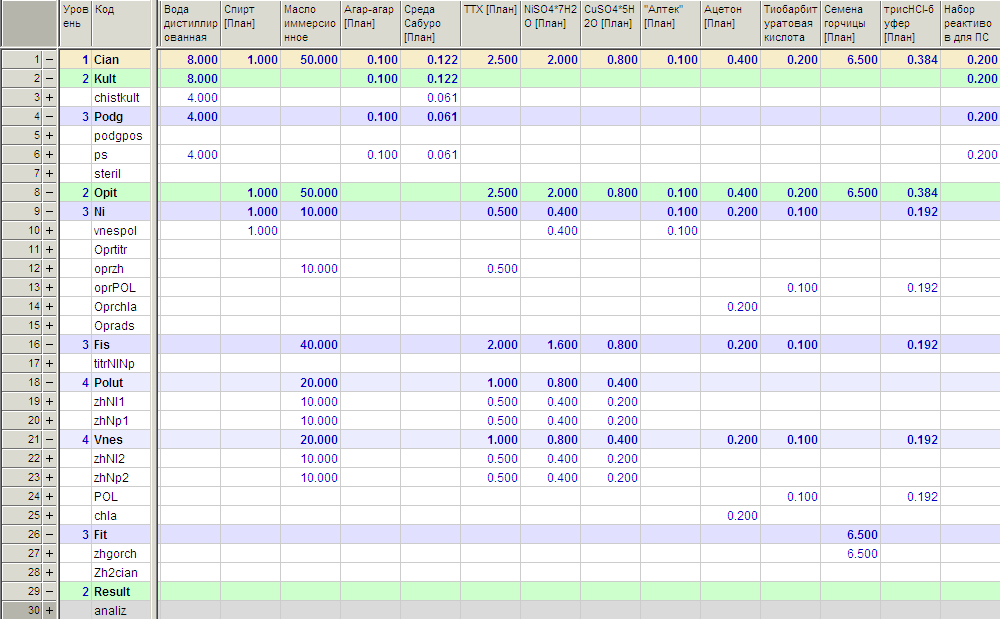Click the 'Семена горчицы [План]' column header
1000x619 pixels.
point(849,24)
